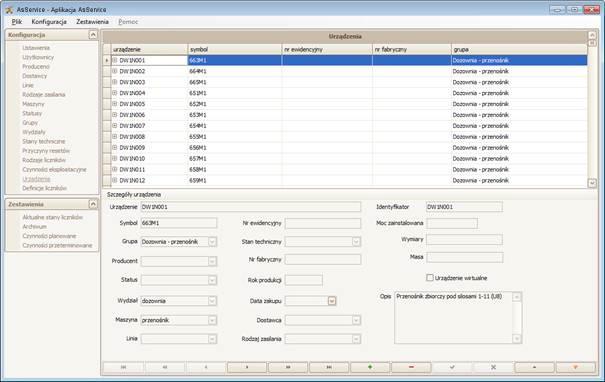Open Data zakupu calendar picker
Image resolution: width=605 pixels, height=382 pixels.
click(332, 301)
